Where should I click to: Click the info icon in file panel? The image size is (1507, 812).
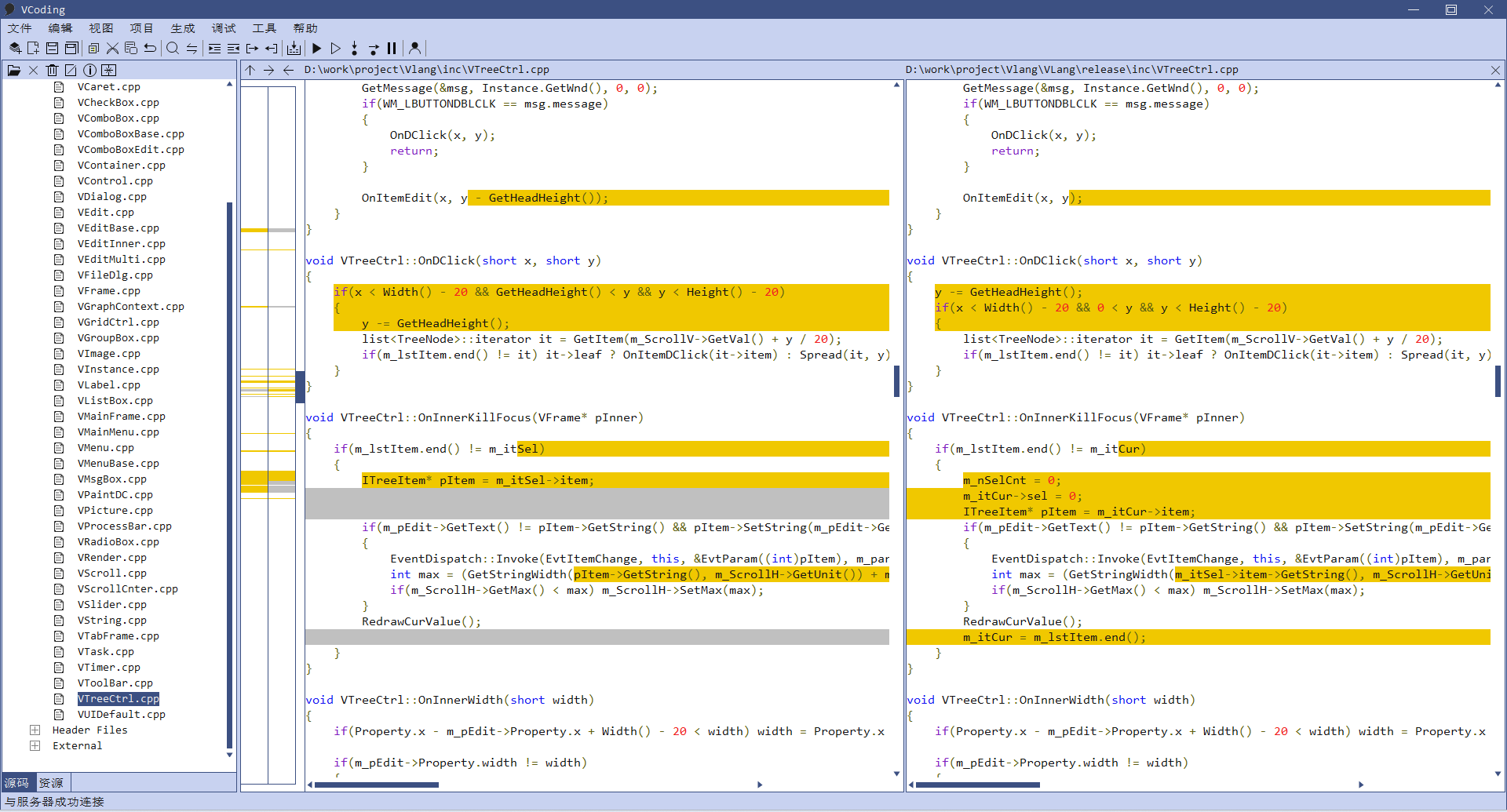click(x=89, y=70)
